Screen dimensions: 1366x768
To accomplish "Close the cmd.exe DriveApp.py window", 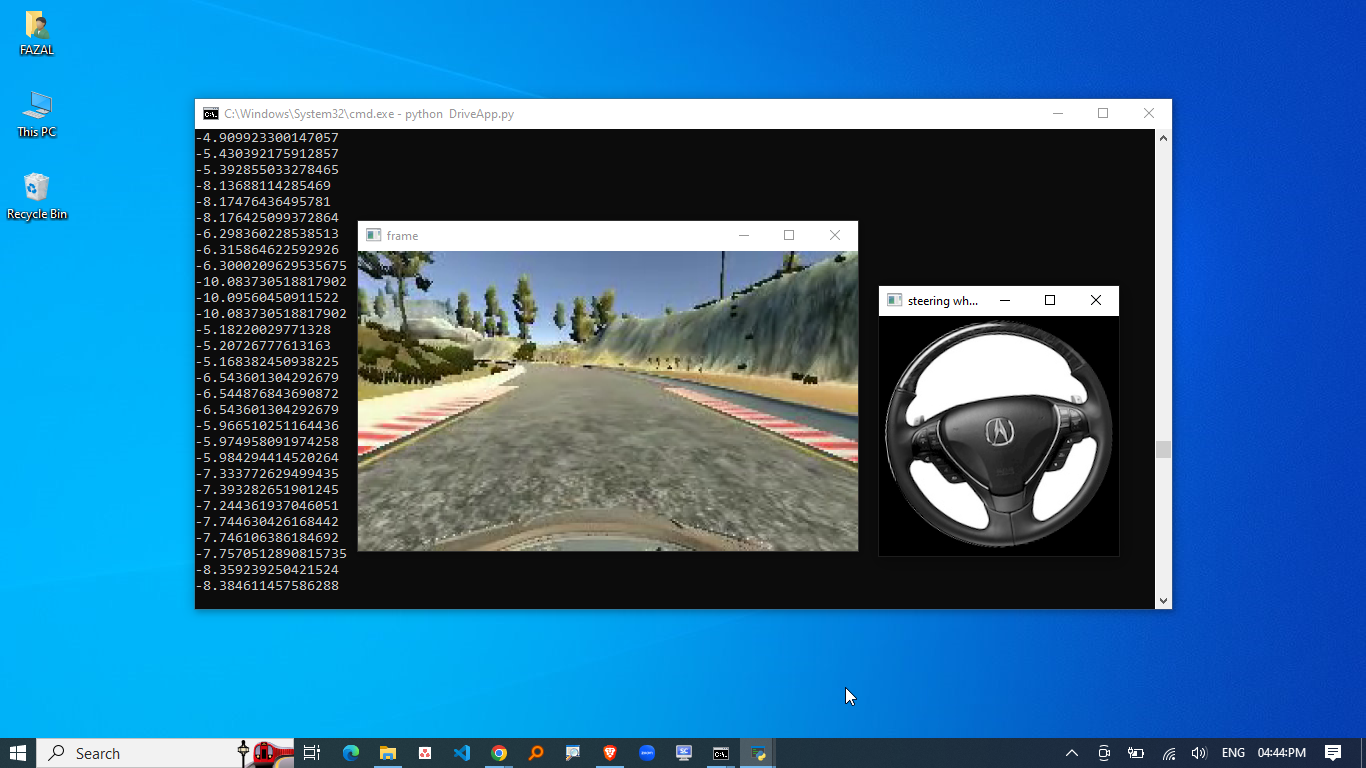I will tap(1149, 114).
